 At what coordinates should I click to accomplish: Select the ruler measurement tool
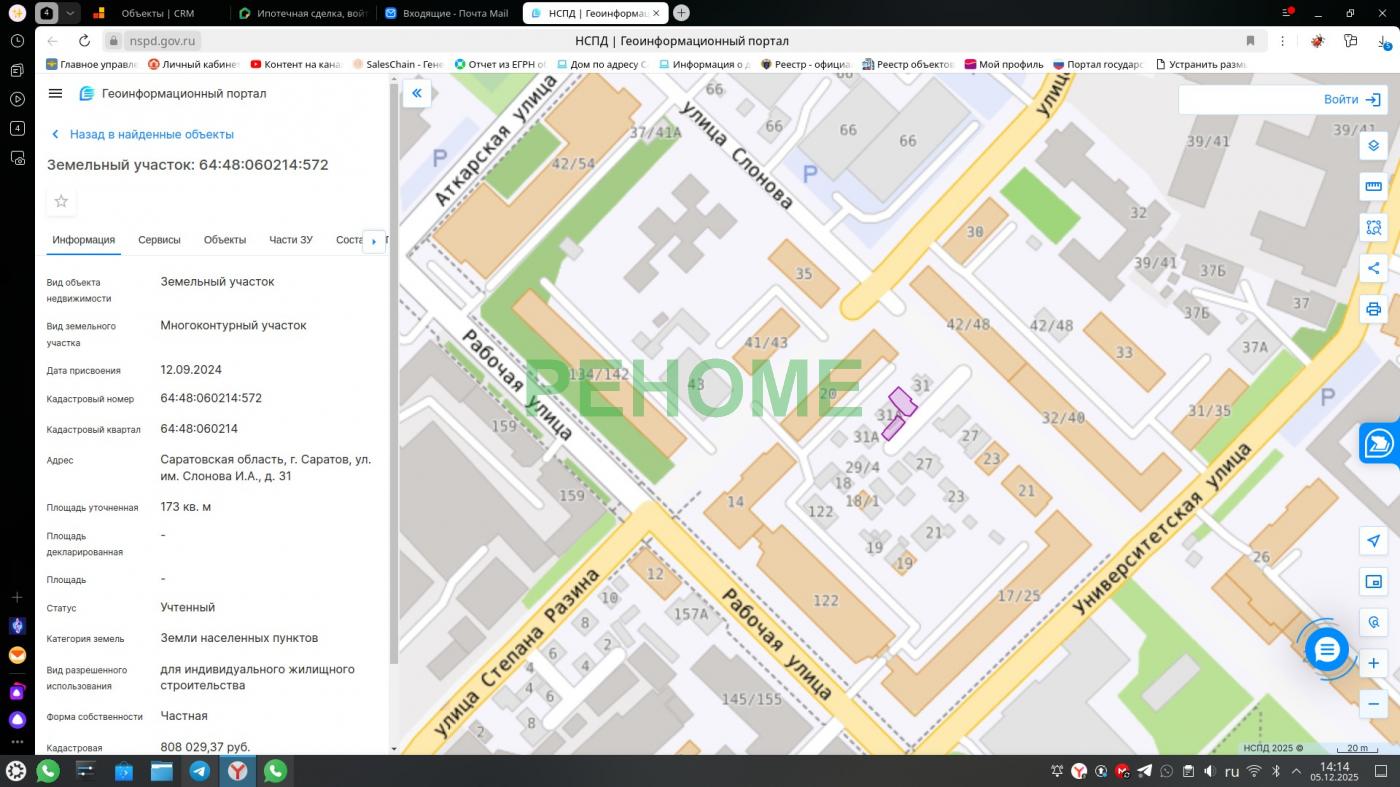(x=1373, y=187)
